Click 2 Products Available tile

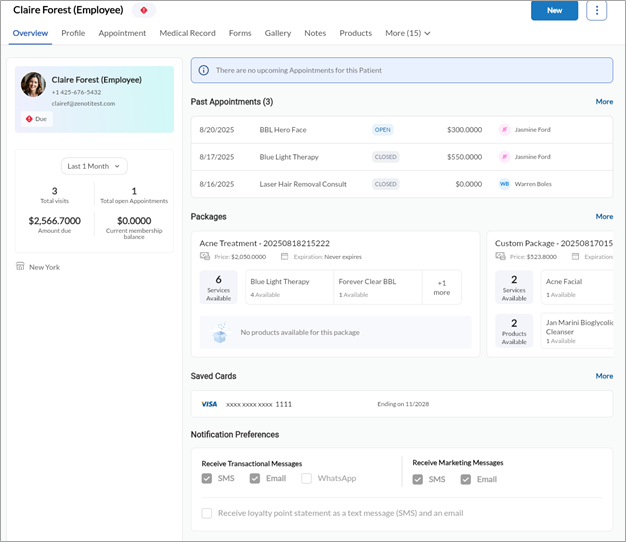pos(514,331)
